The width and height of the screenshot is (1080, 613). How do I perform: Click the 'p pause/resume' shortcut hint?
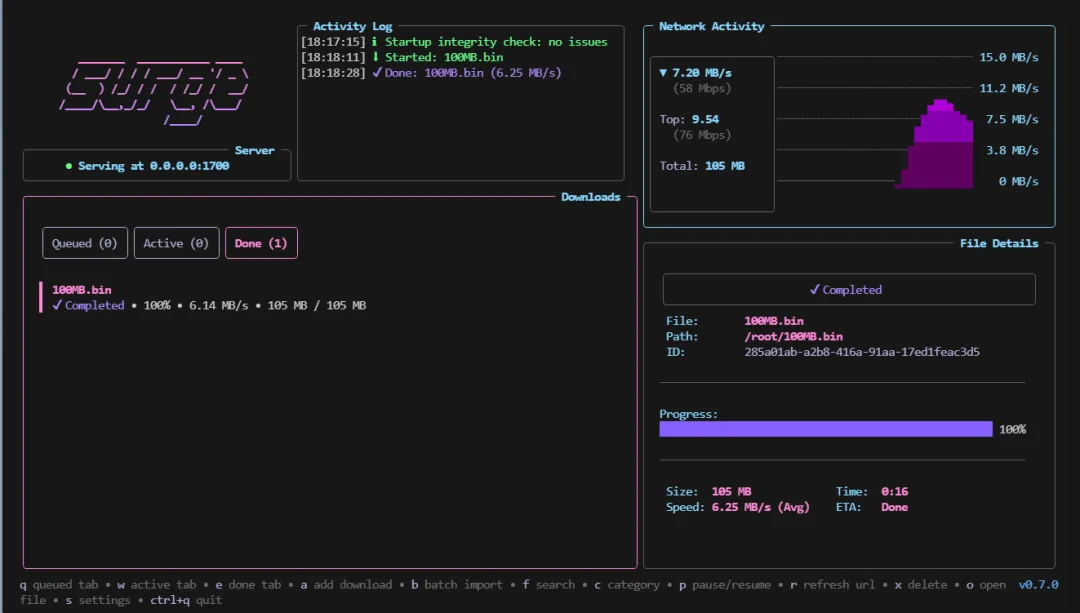(x=725, y=585)
